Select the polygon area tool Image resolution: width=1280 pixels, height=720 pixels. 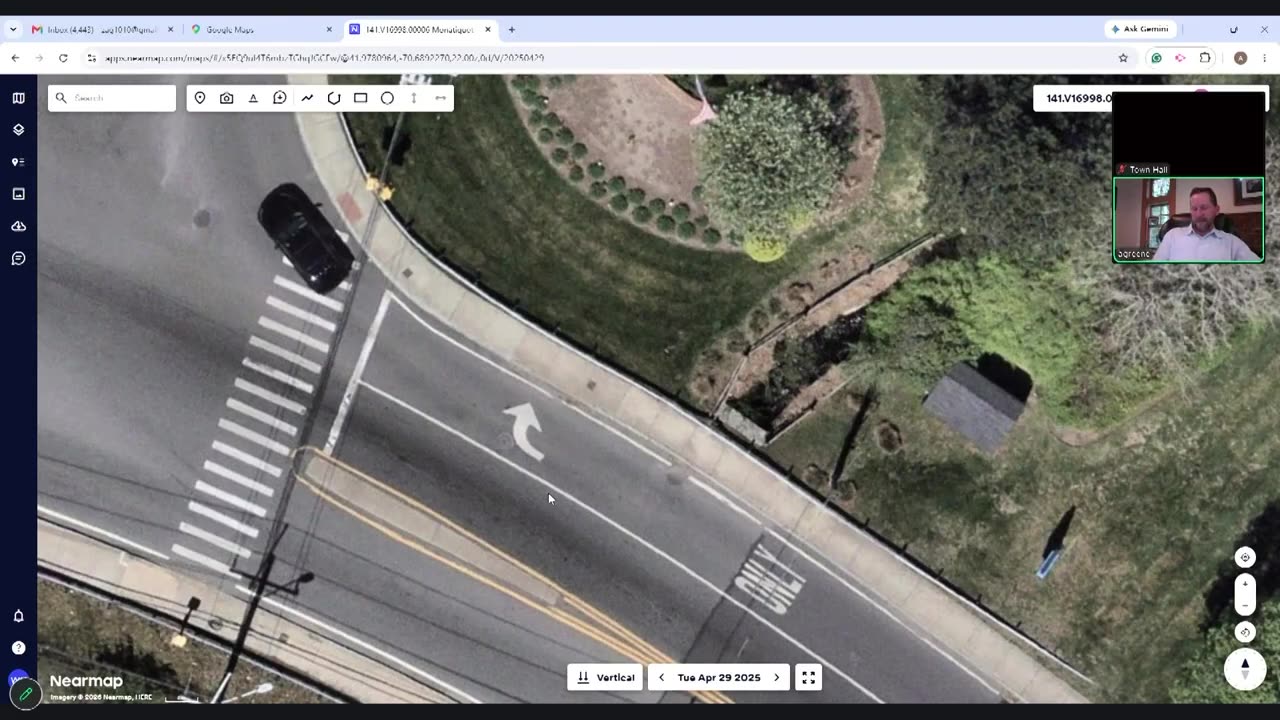point(334,98)
